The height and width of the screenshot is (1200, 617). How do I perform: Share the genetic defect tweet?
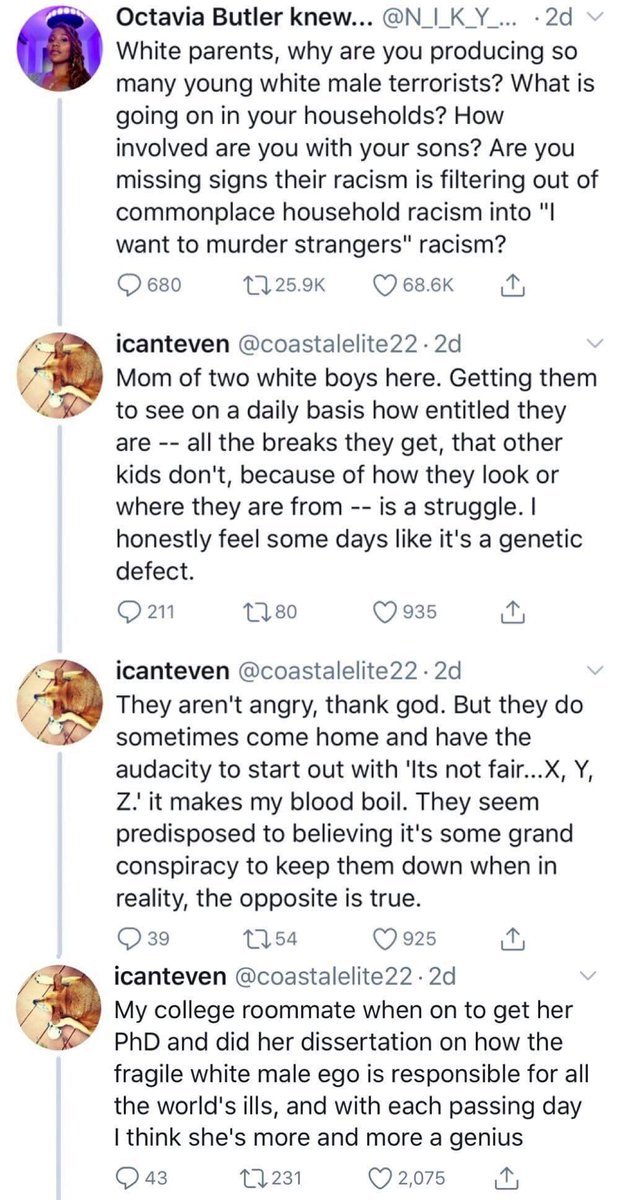(510, 610)
